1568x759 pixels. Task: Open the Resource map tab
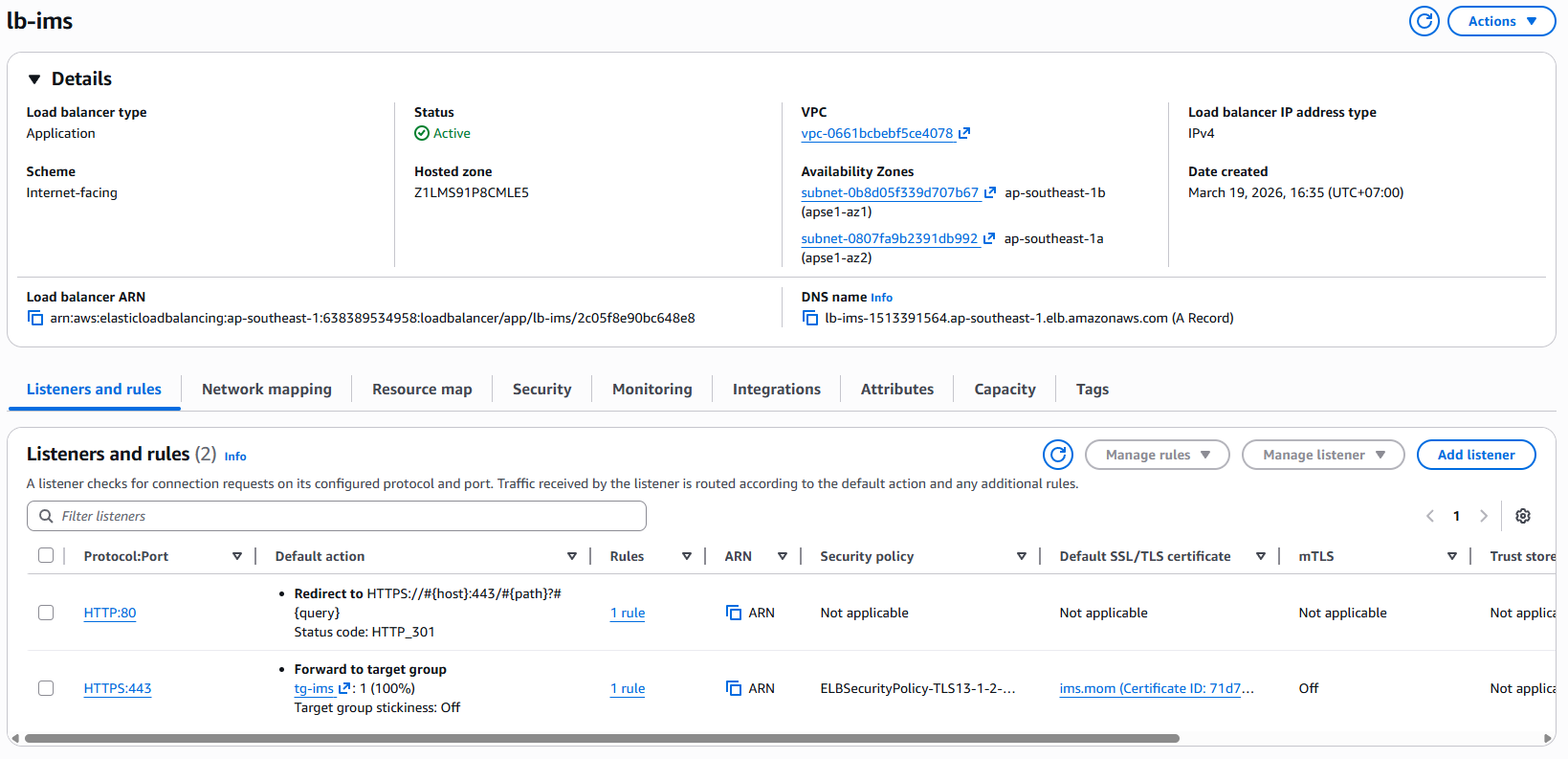click(x=422, y=390)
